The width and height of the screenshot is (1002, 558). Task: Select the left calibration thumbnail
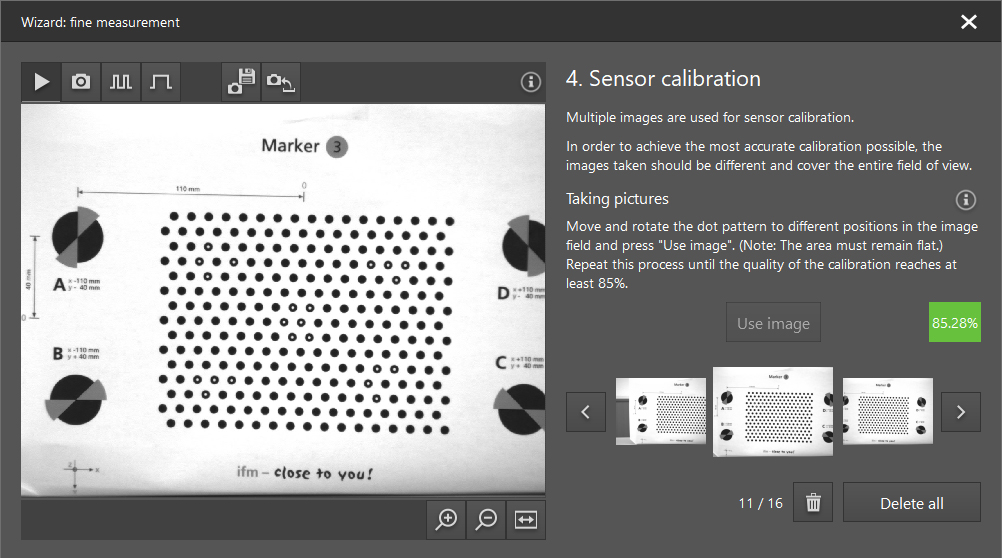[x=660, y=411]
